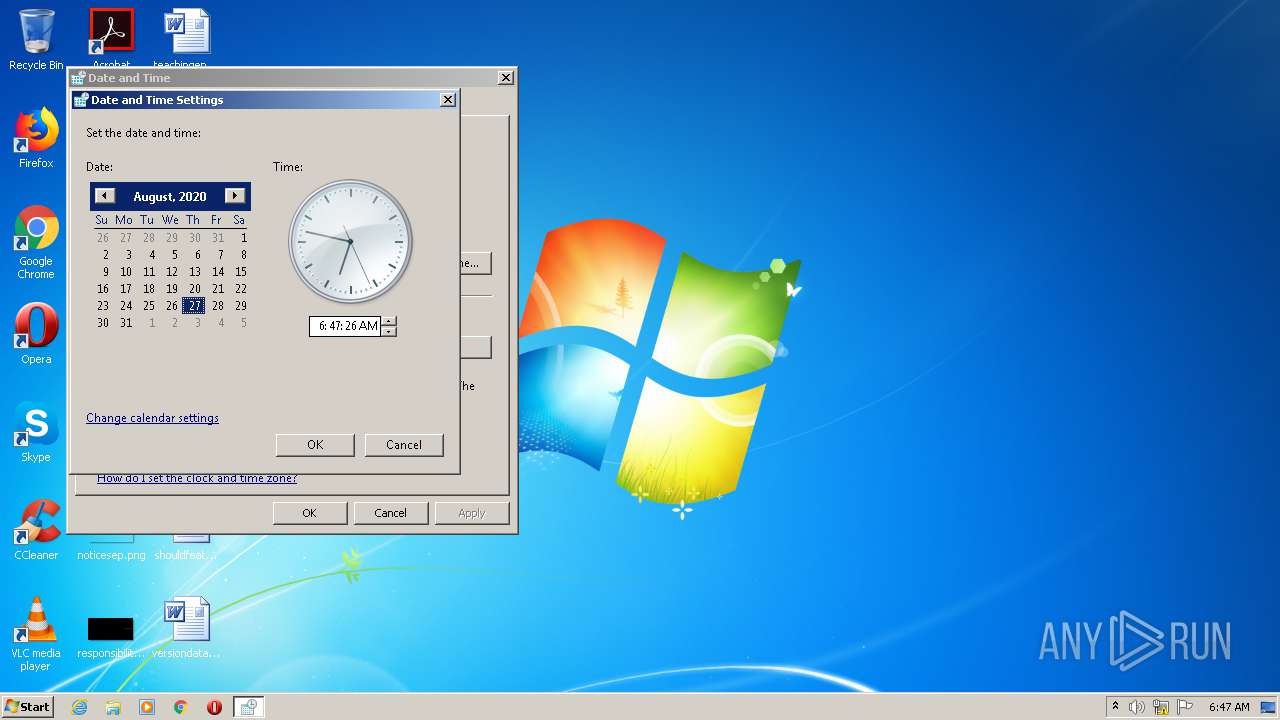Close the background Date and Time window

tap(506, 77)
